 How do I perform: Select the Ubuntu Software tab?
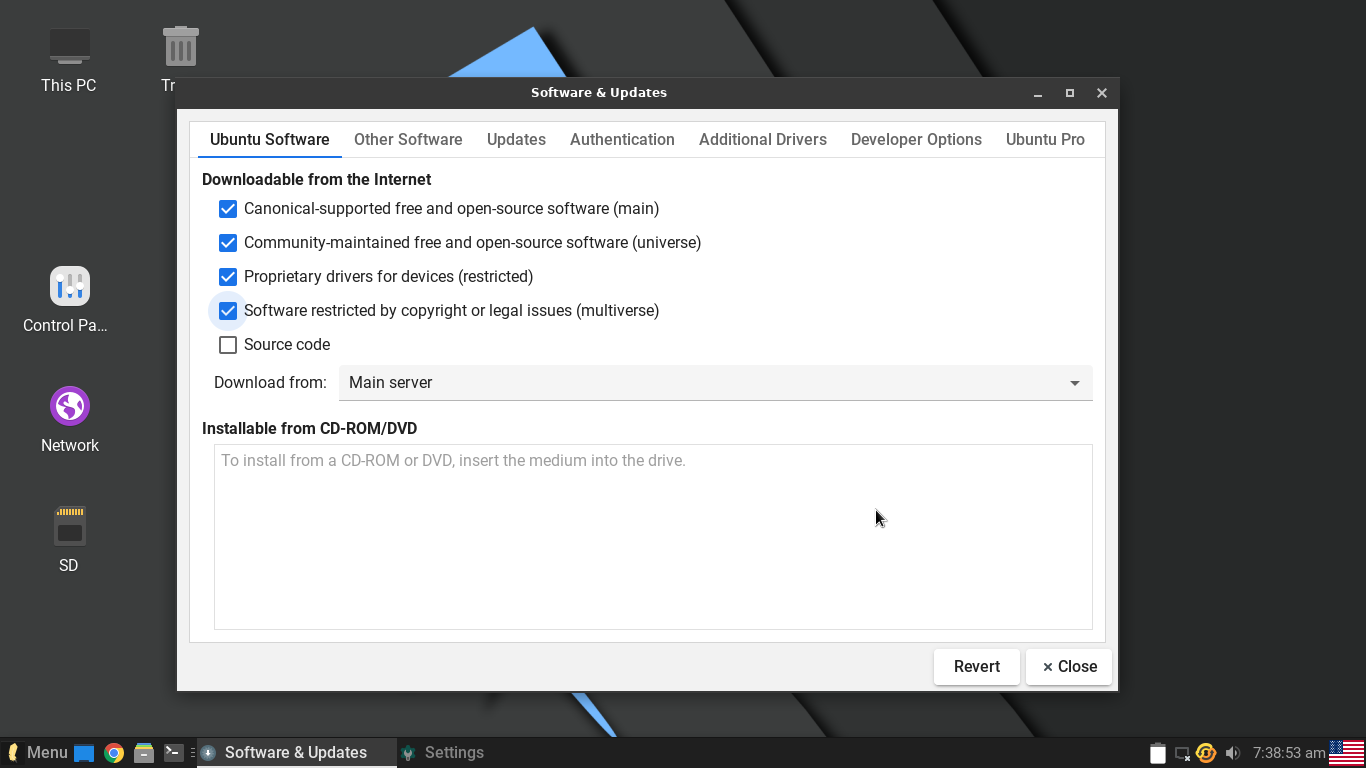pyautogui.click(x=270, y=140)
